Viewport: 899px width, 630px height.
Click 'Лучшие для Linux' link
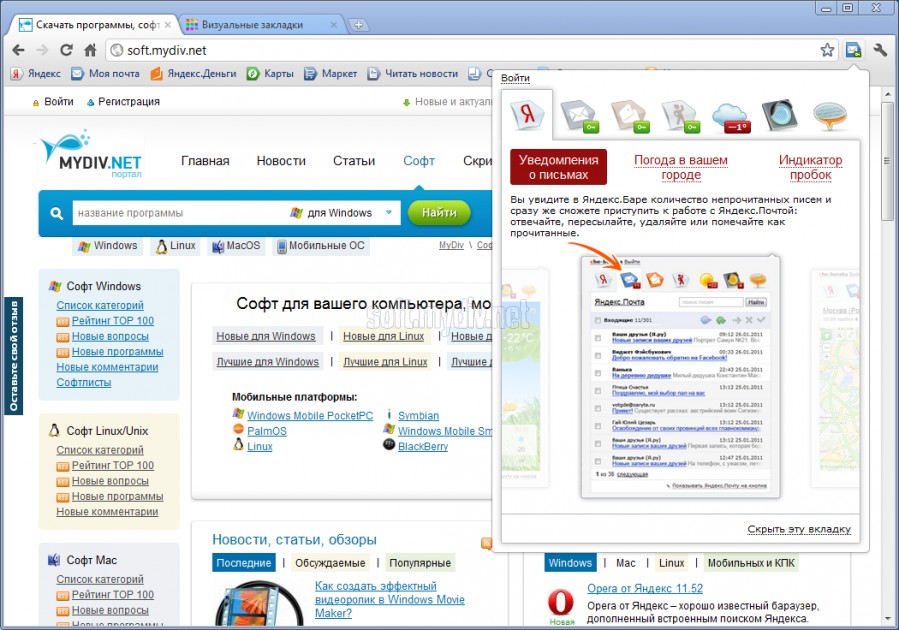coord(385,362)
